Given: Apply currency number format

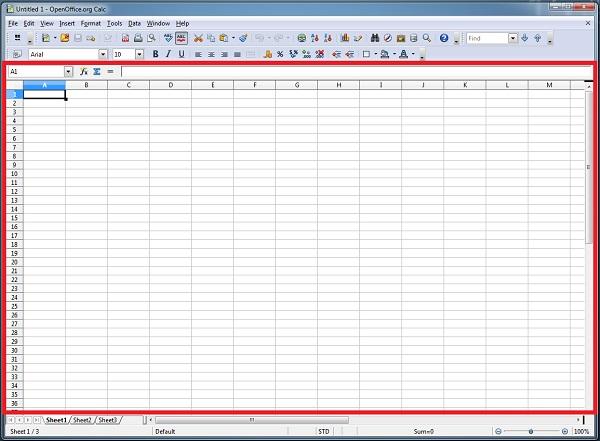Looking at the screenshot, I should (267, 54).
